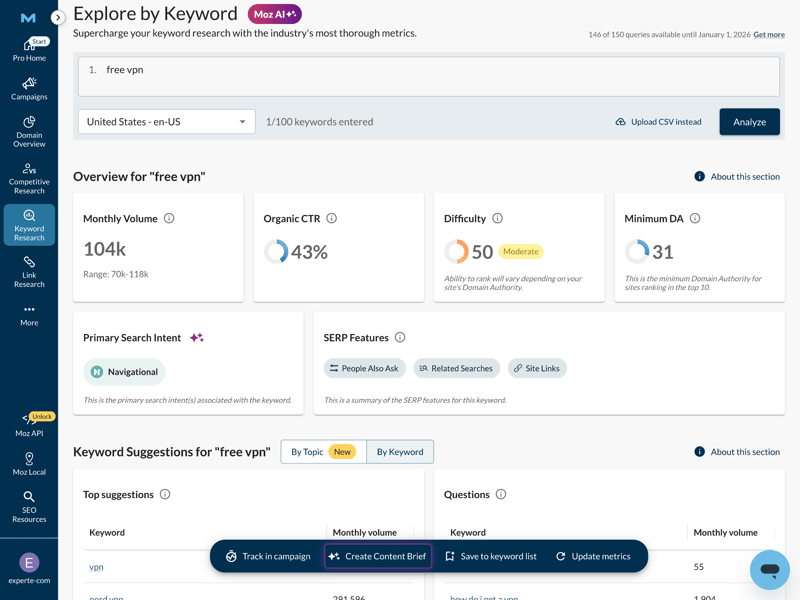Open Link Research in sidebar
The height and width of the screenshot is (600, 800).
pyautogui.click(x=29, y=270)
